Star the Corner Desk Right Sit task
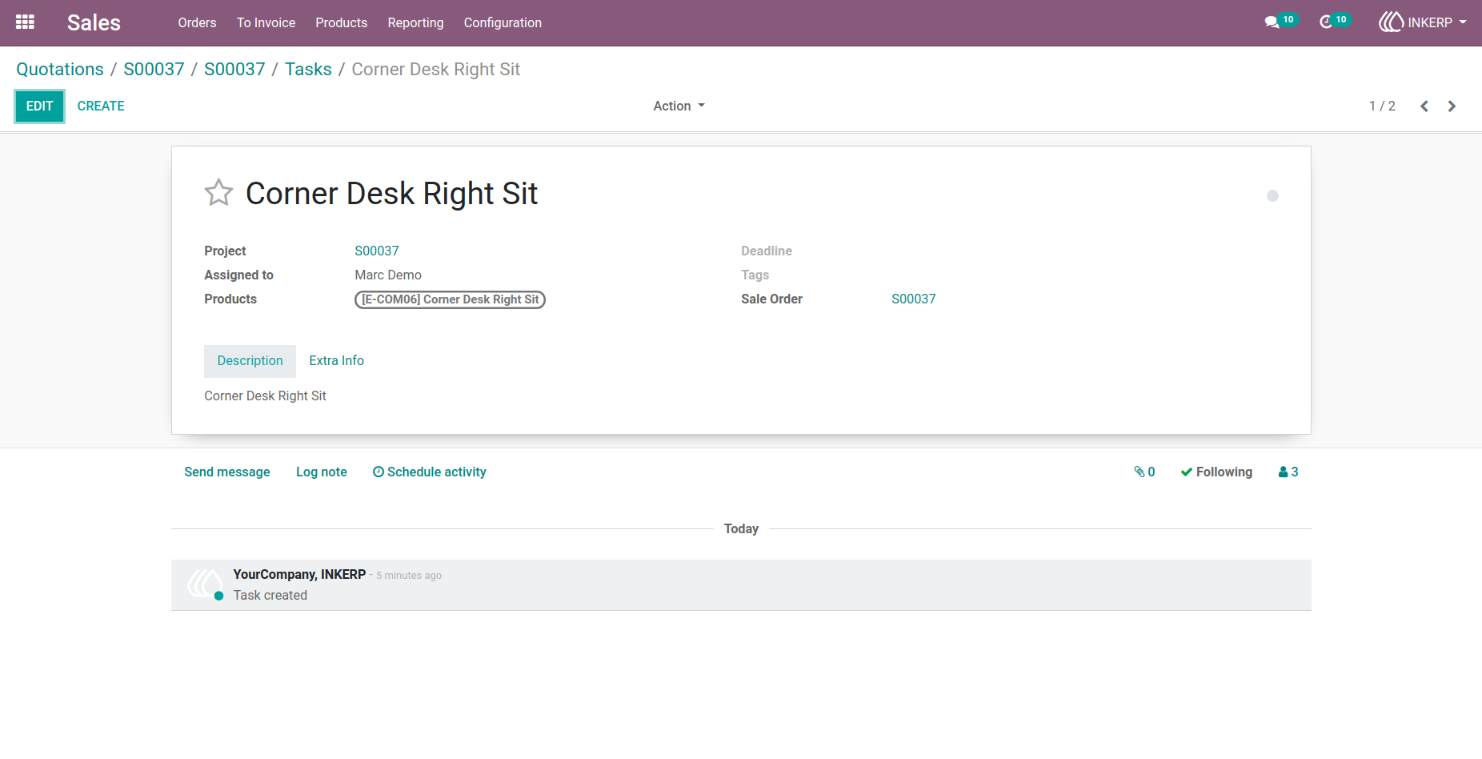 point(219,193)
